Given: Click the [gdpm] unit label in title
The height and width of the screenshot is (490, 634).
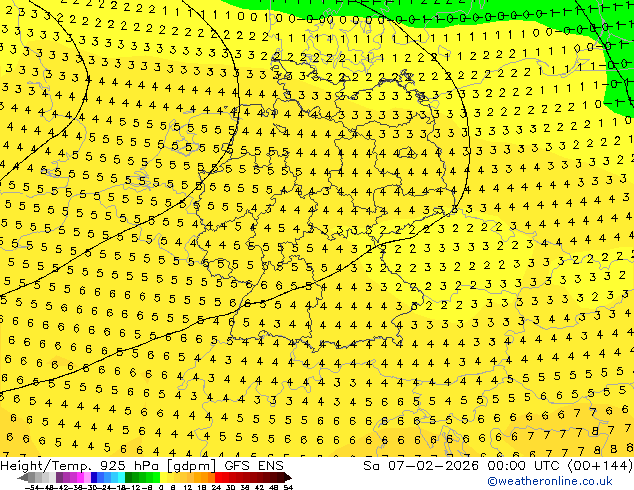Looking at the screenshot, I should (x=193, y=466).
